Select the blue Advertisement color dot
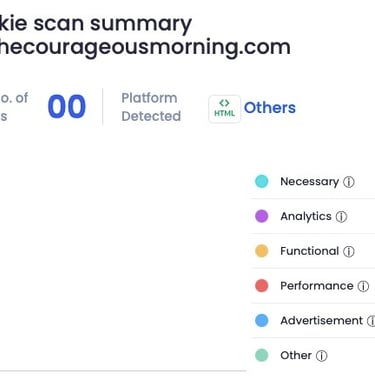Viewport: 375px width, 380px height. [x=262, y=320]
